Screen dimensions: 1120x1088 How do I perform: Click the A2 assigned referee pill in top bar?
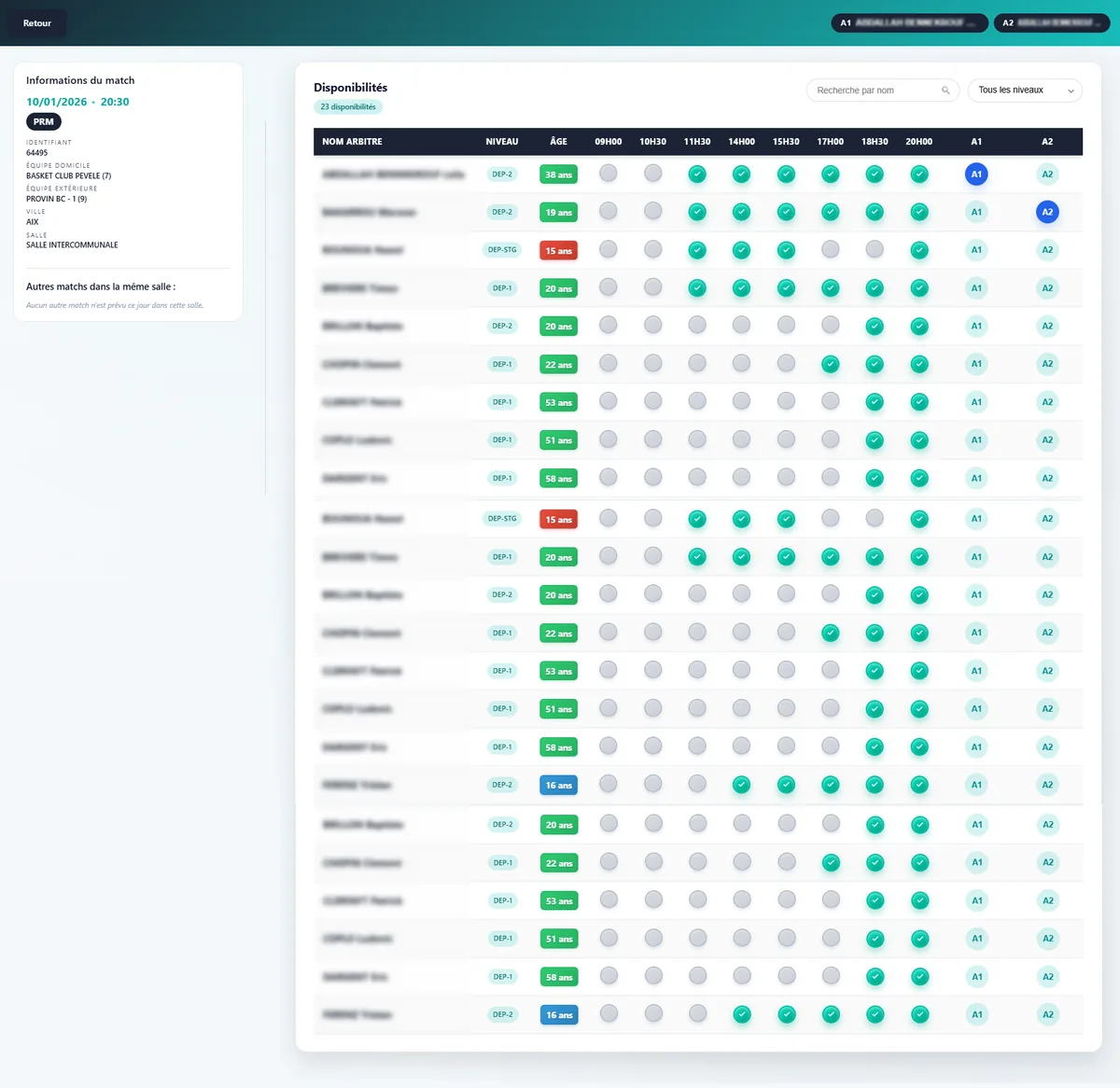(x=1051, y=23)
